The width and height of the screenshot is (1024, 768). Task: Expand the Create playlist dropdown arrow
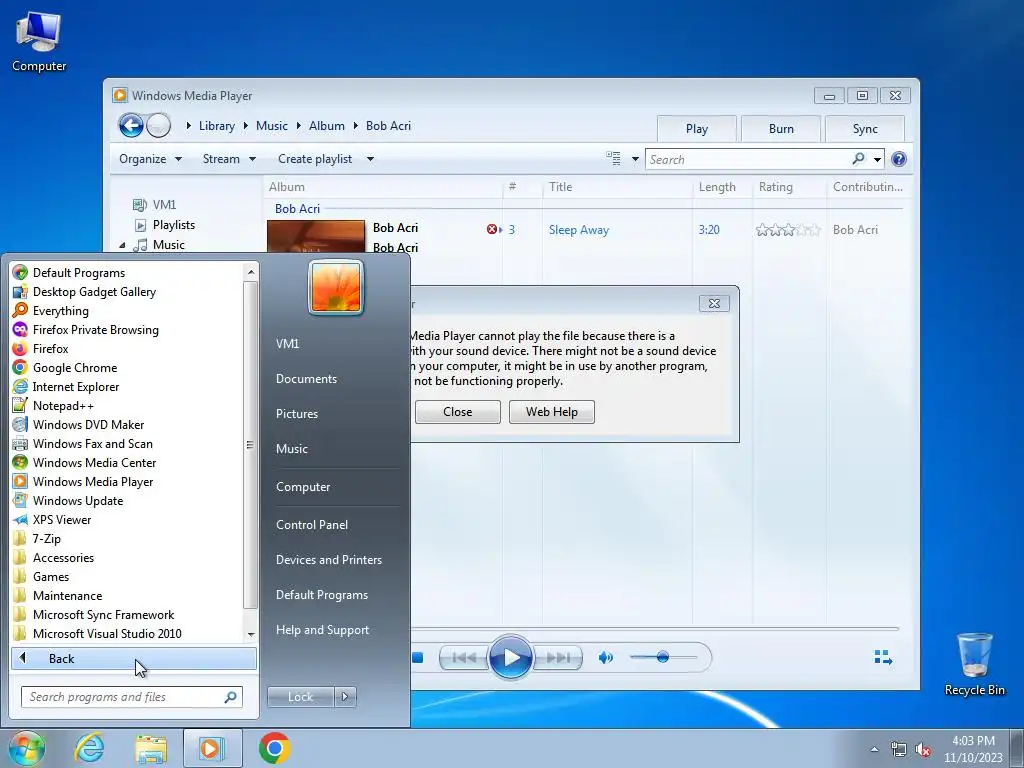coord(370,159)
